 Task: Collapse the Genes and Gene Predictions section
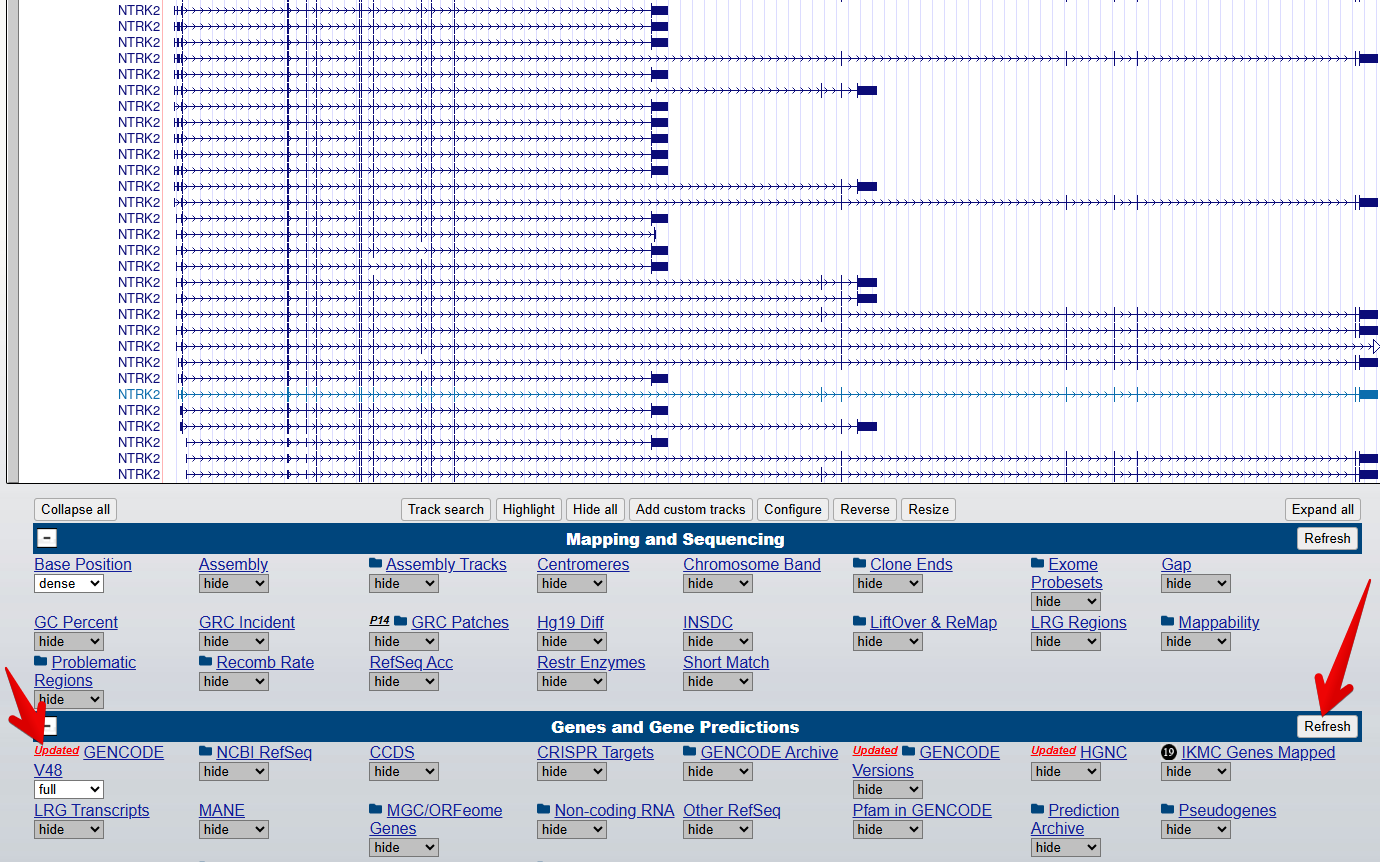point(47,727)
